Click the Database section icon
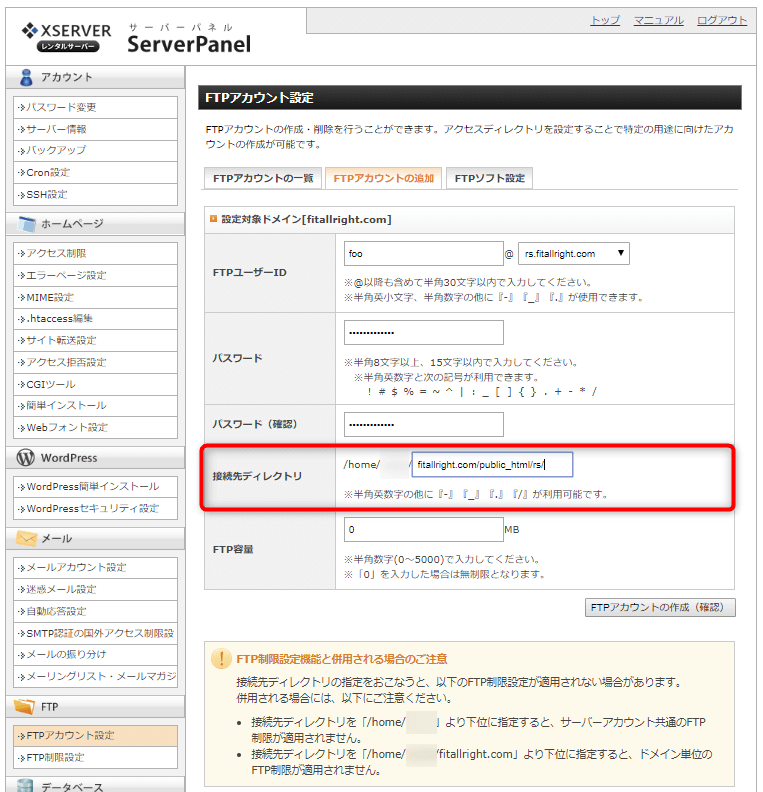 click(24, 786)
